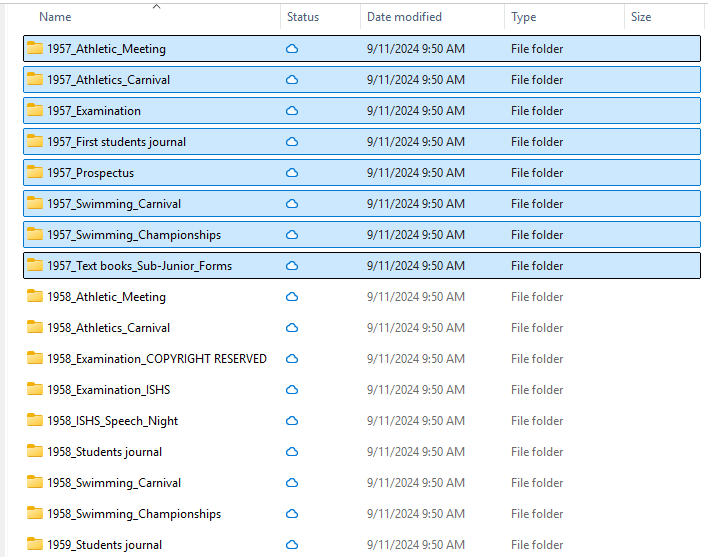
Task: Toggle sort direction arrow above Name column
Action: click(x=156, y=6)
